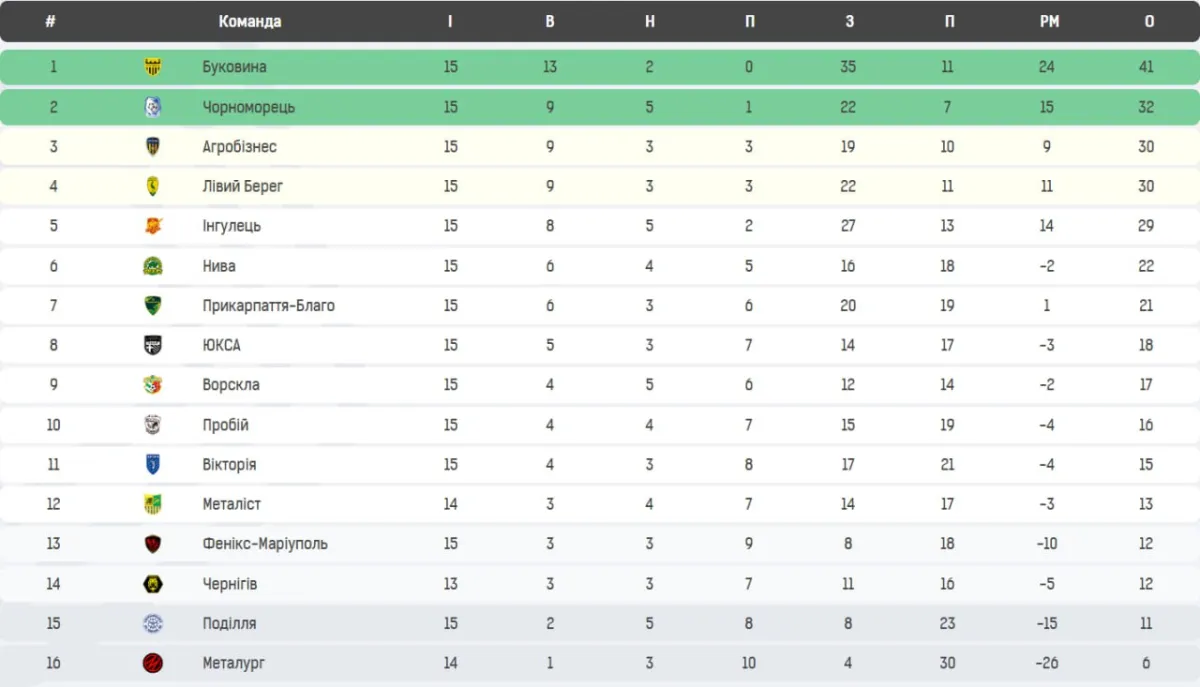Click the Чорноморець club crest
This screenshot has width=1200, height=687.
tap(153, 107)
